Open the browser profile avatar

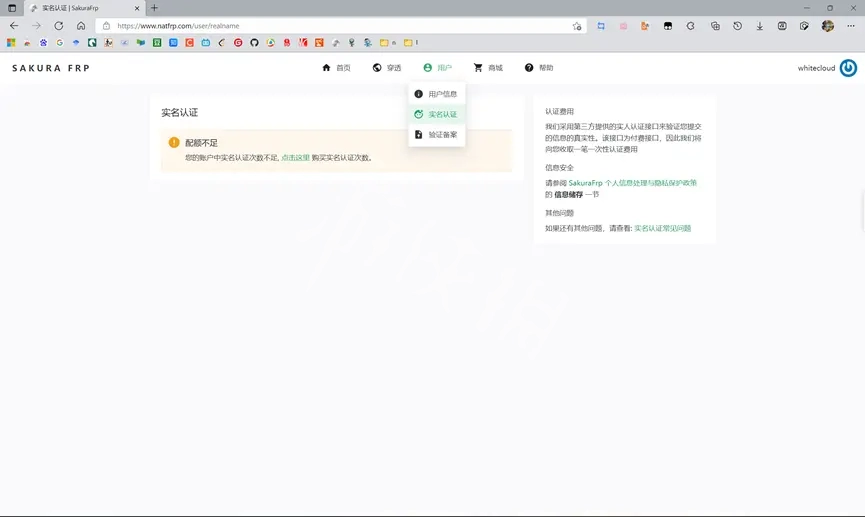pyautogui.click(x=827, y=26)
